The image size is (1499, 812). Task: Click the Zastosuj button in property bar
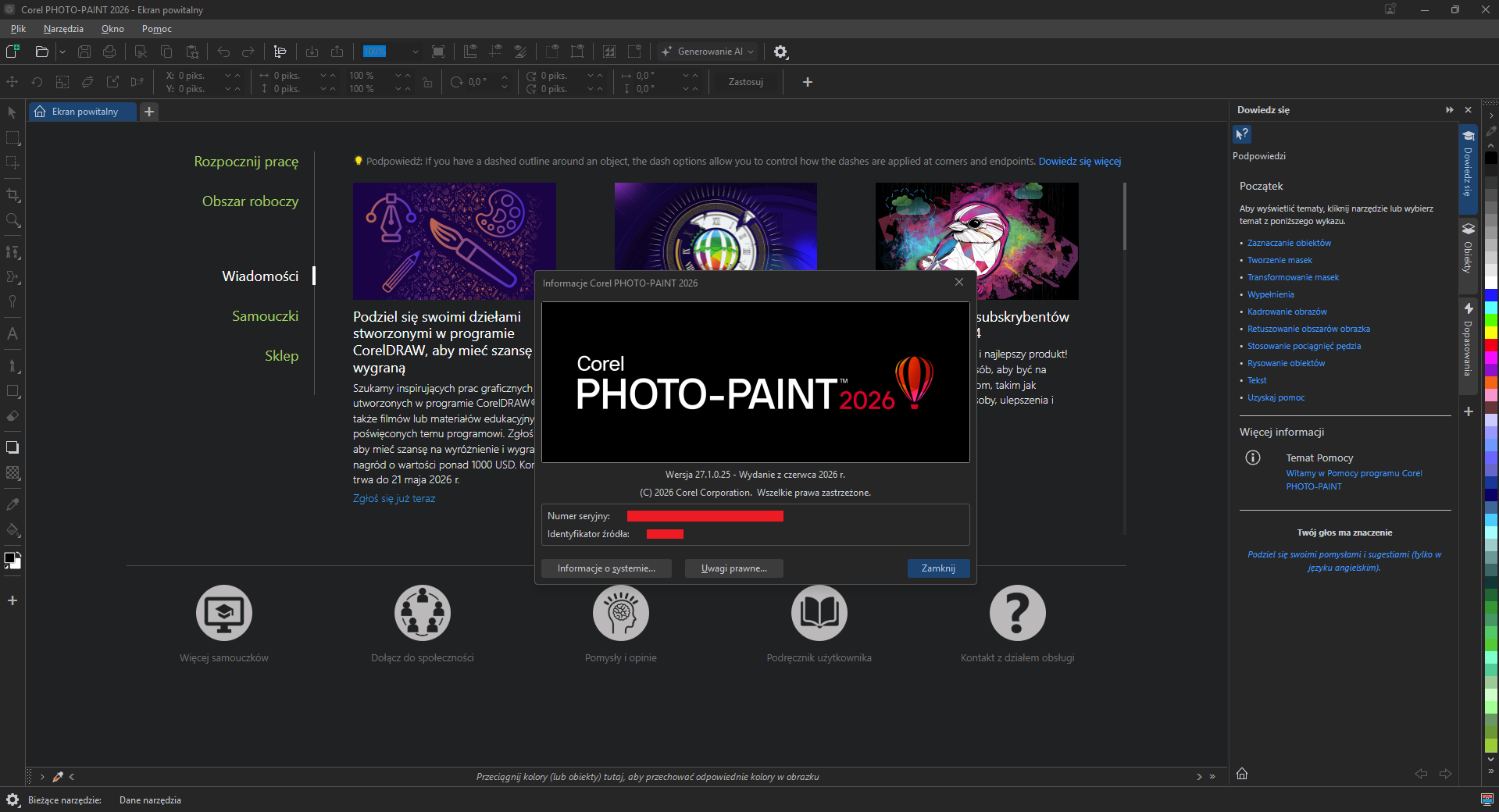(745, 82)
